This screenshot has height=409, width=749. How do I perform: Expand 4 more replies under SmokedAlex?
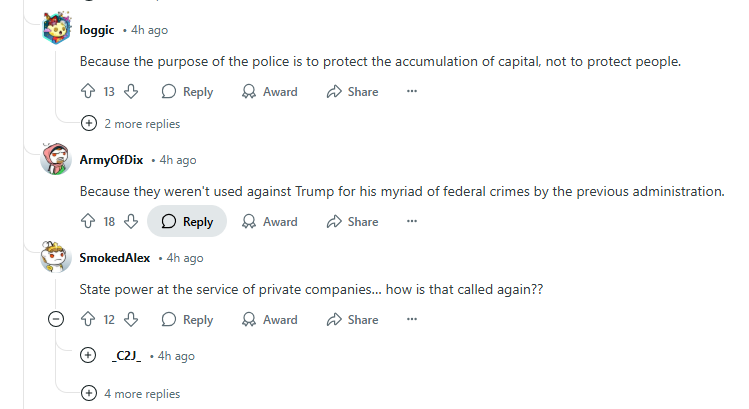[x=132, y=394]
